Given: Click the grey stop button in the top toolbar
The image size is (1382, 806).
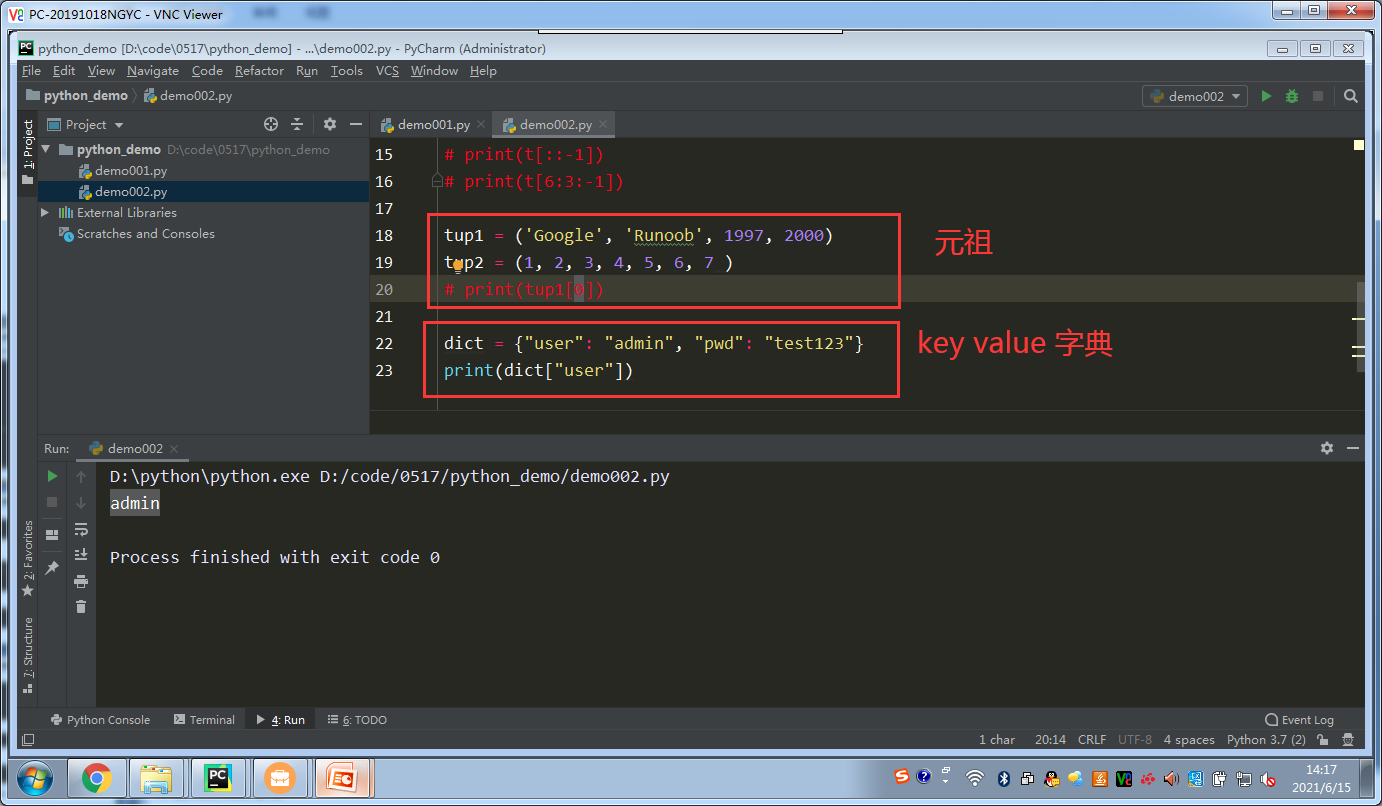Looking at the screenshot, I should click(x=1318, y=96).
